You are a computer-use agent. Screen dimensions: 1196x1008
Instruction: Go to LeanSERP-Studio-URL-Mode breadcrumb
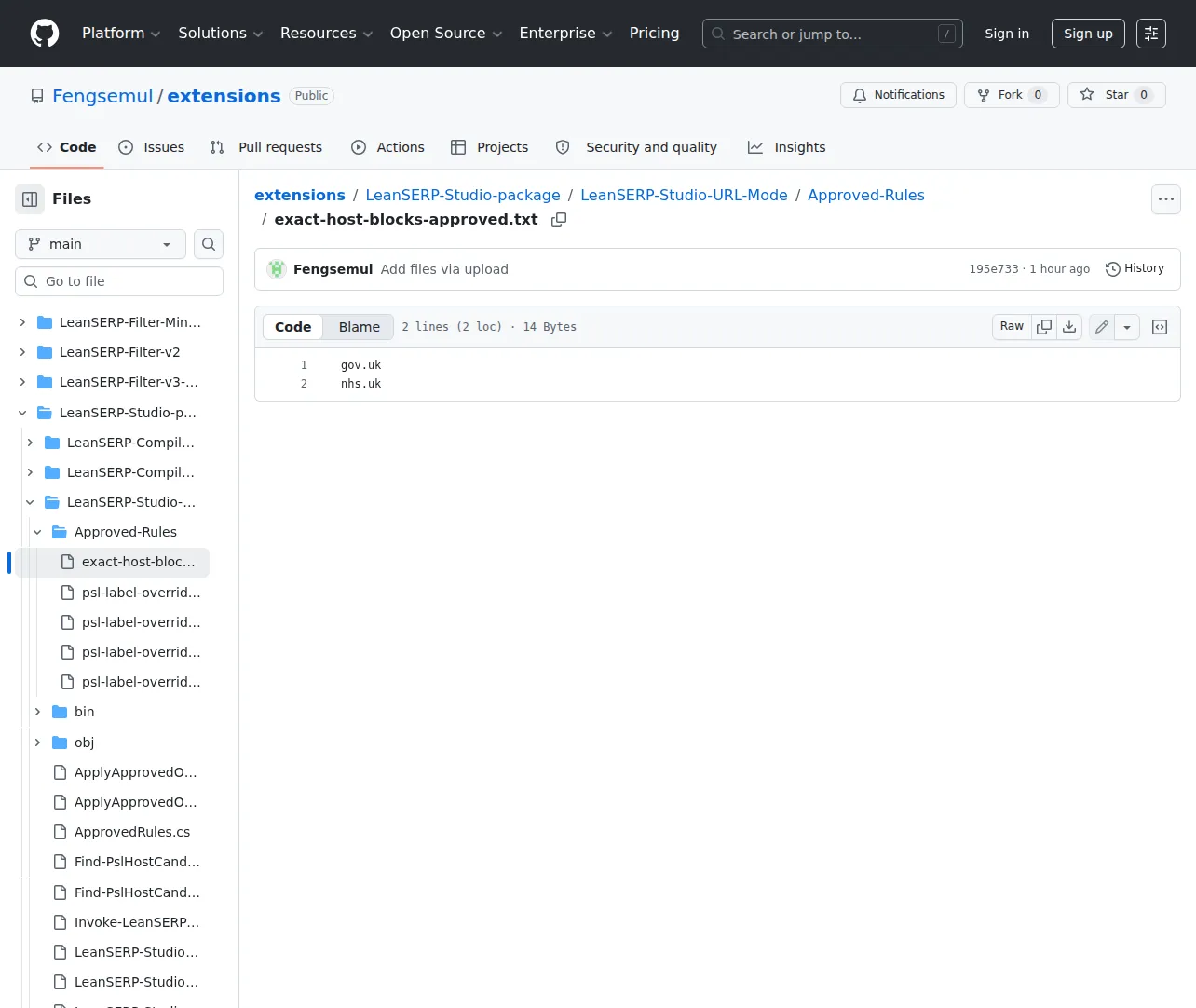pos(684,195)
